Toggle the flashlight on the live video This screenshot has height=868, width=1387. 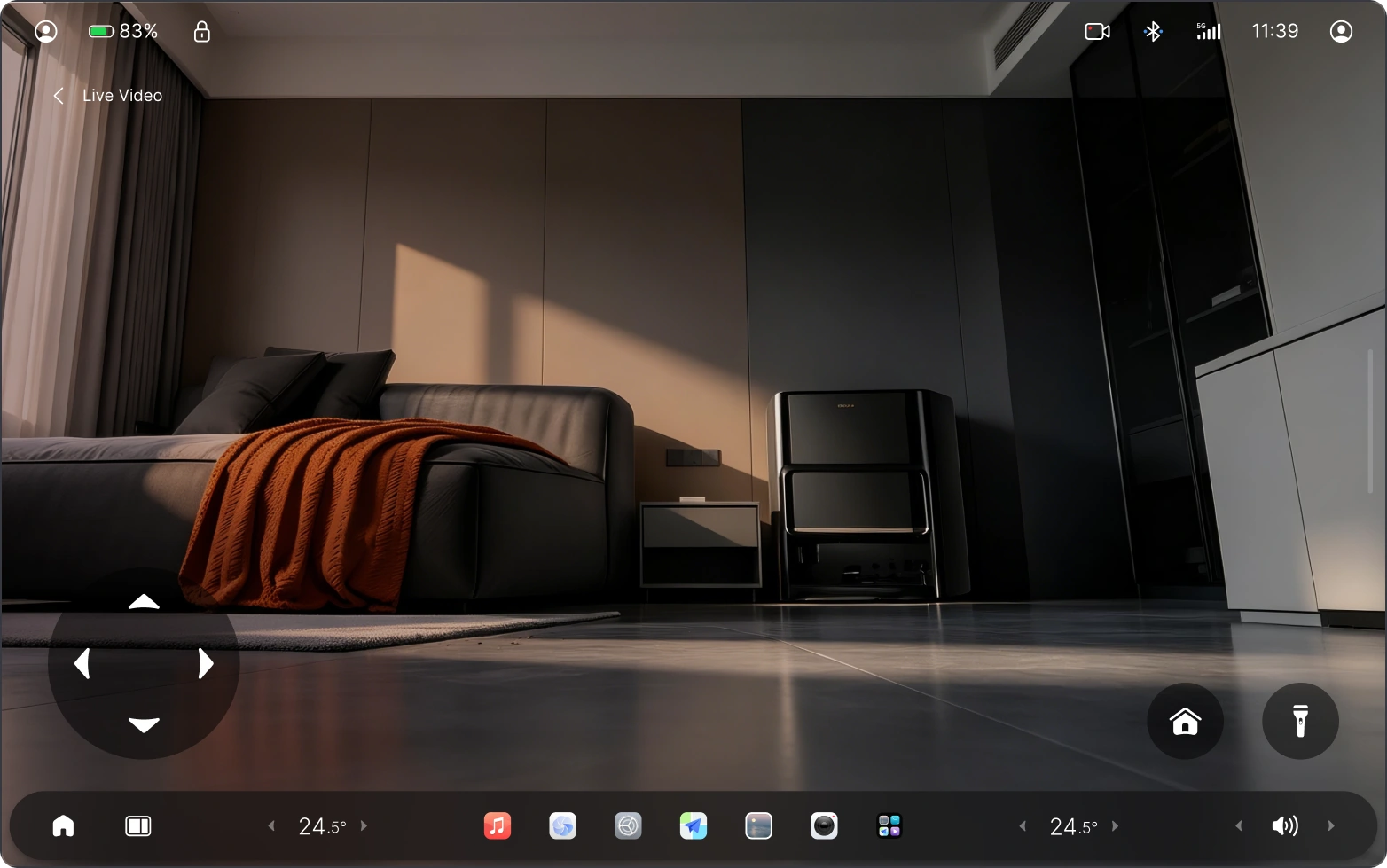tap(1301, 721)
